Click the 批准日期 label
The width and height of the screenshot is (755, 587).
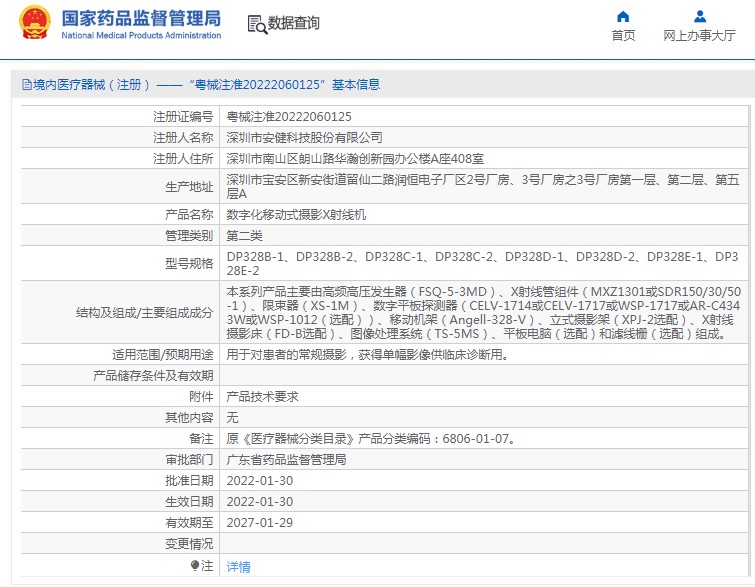(x=189, y=481)
